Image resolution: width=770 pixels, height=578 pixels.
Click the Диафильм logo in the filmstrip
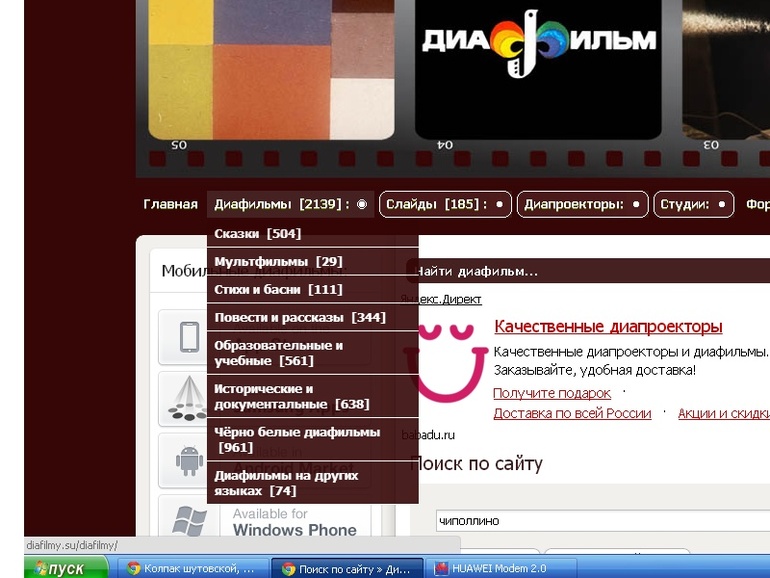539,43
